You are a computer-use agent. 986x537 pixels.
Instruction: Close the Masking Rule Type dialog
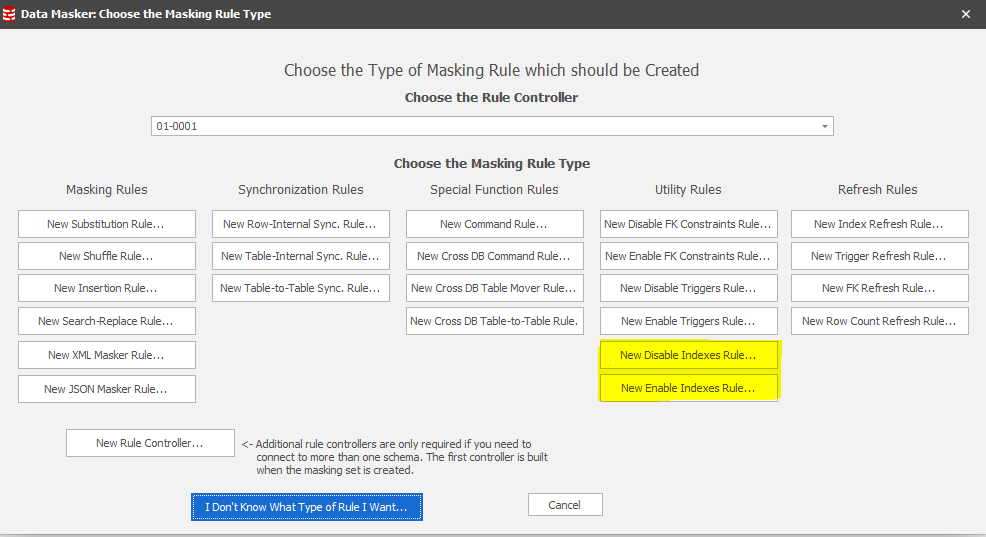point(965,14)
